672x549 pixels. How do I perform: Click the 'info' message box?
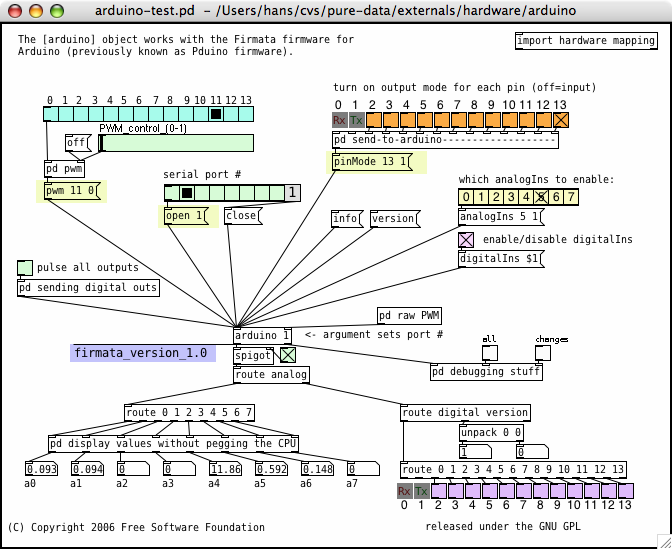pyautogui.click(x=346, y=218)
